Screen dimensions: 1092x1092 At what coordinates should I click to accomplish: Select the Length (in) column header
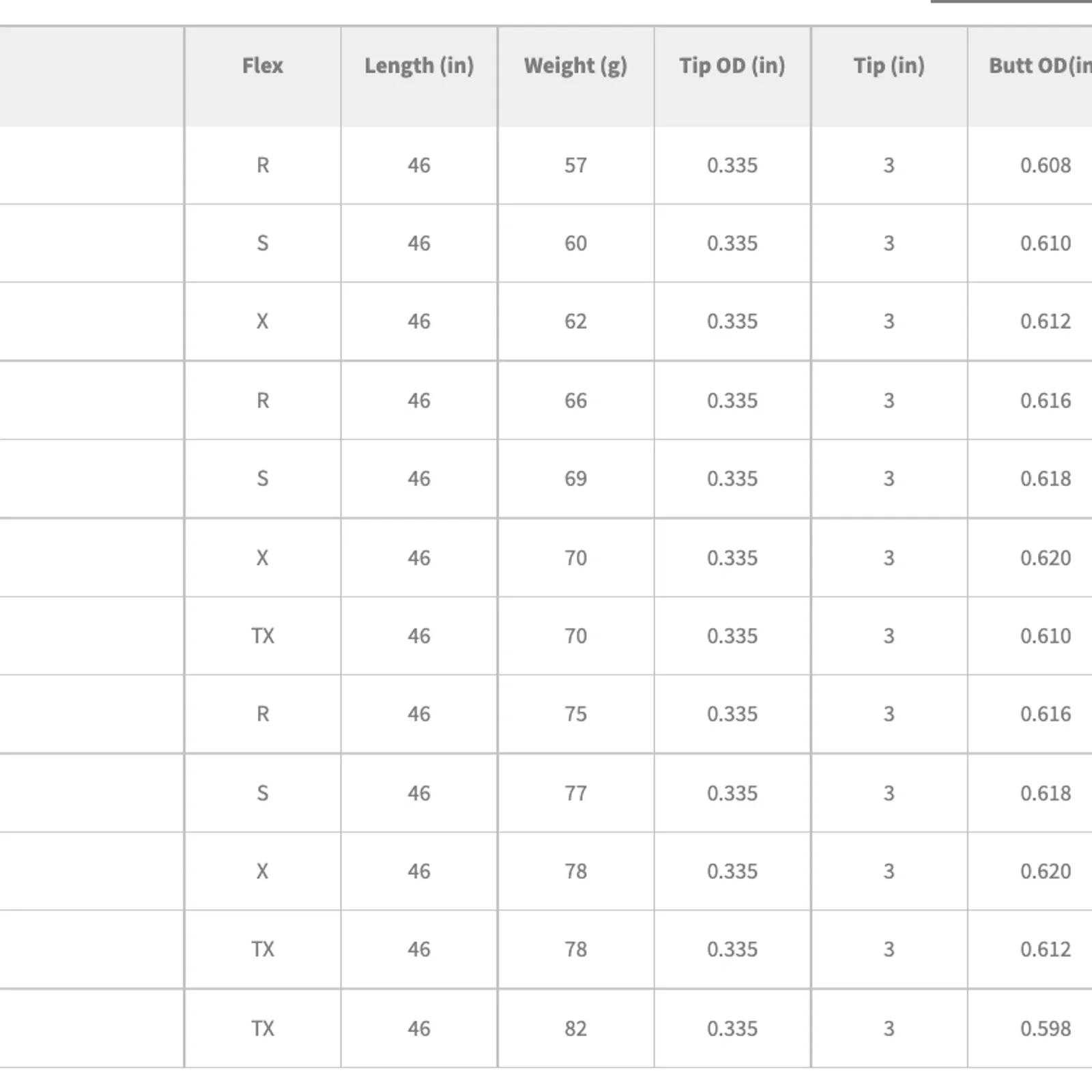418,66
